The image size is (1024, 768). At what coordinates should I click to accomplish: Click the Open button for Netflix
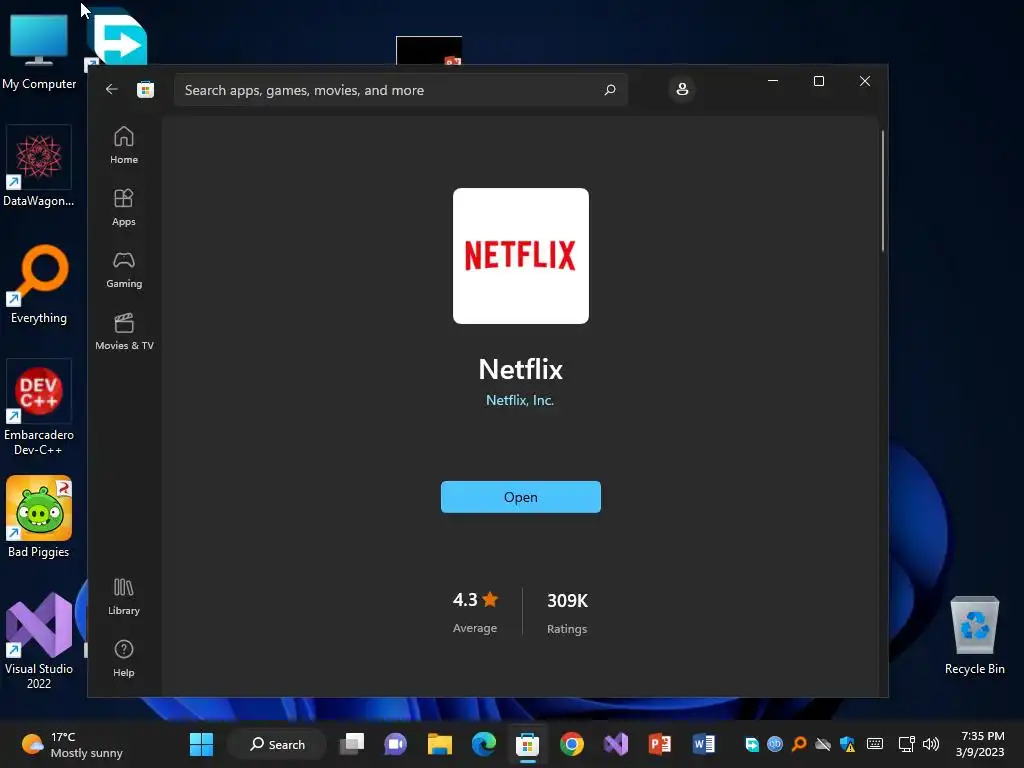click(520, 497)
